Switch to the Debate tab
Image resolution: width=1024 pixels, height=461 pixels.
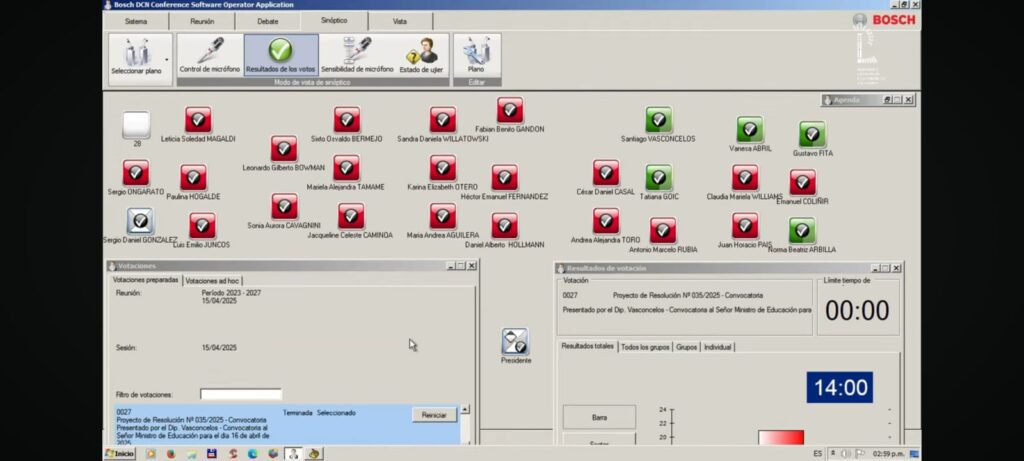(268, 21)
